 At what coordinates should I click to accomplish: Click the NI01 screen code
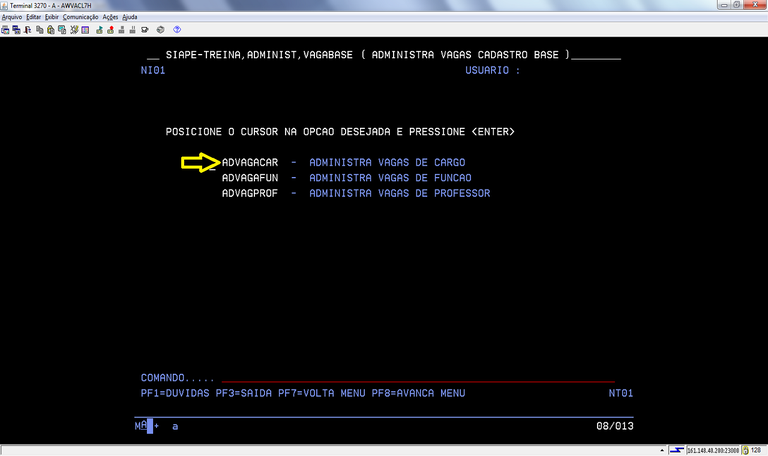(x=153, y=71)
